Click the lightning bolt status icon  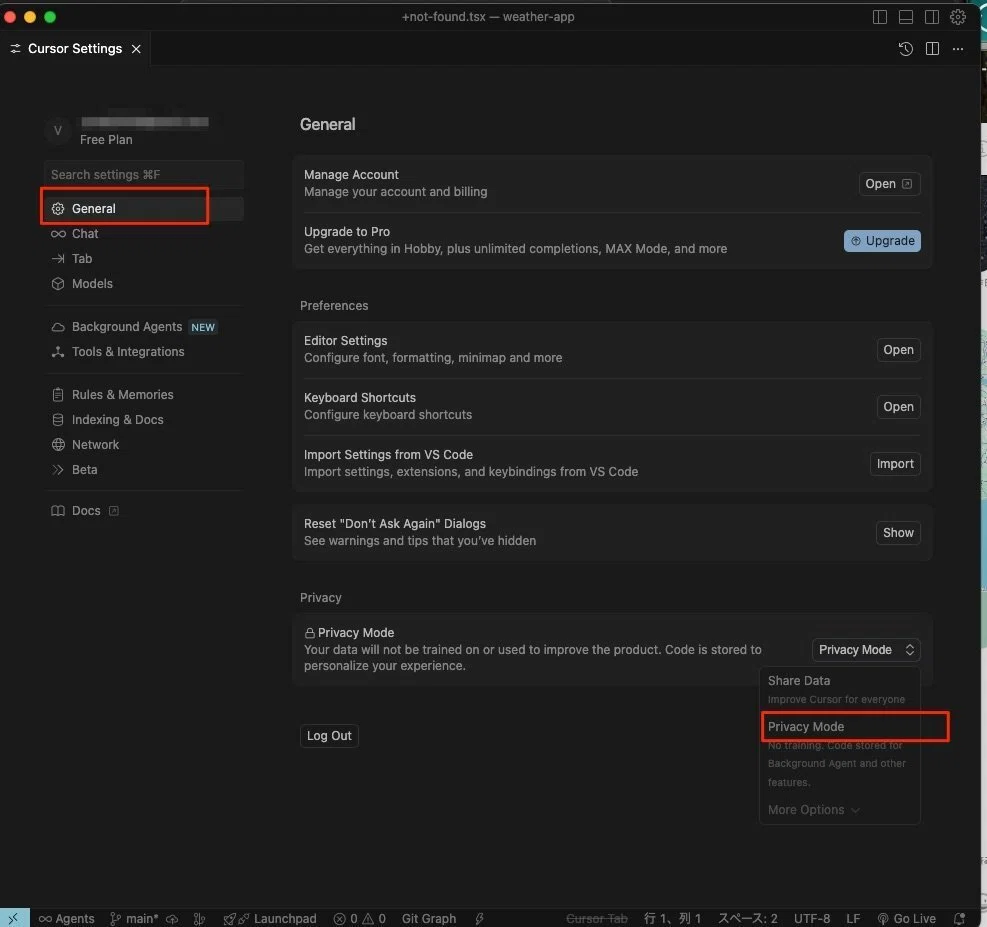point(479,918)
